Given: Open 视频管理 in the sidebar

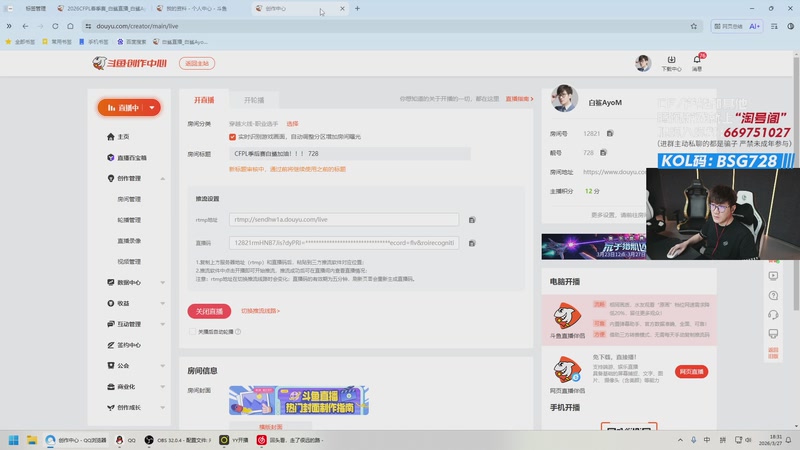Looking at the screenshot, I should (129, 262).
